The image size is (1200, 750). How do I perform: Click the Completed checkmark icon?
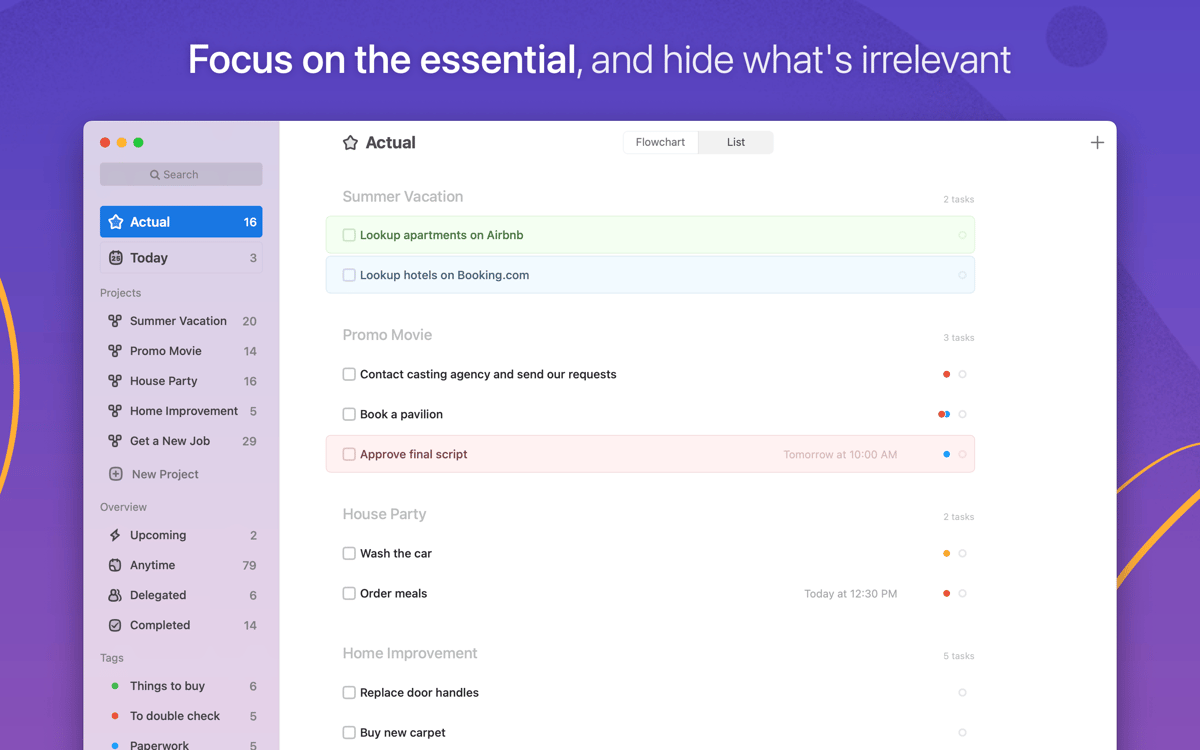[115, 625]
